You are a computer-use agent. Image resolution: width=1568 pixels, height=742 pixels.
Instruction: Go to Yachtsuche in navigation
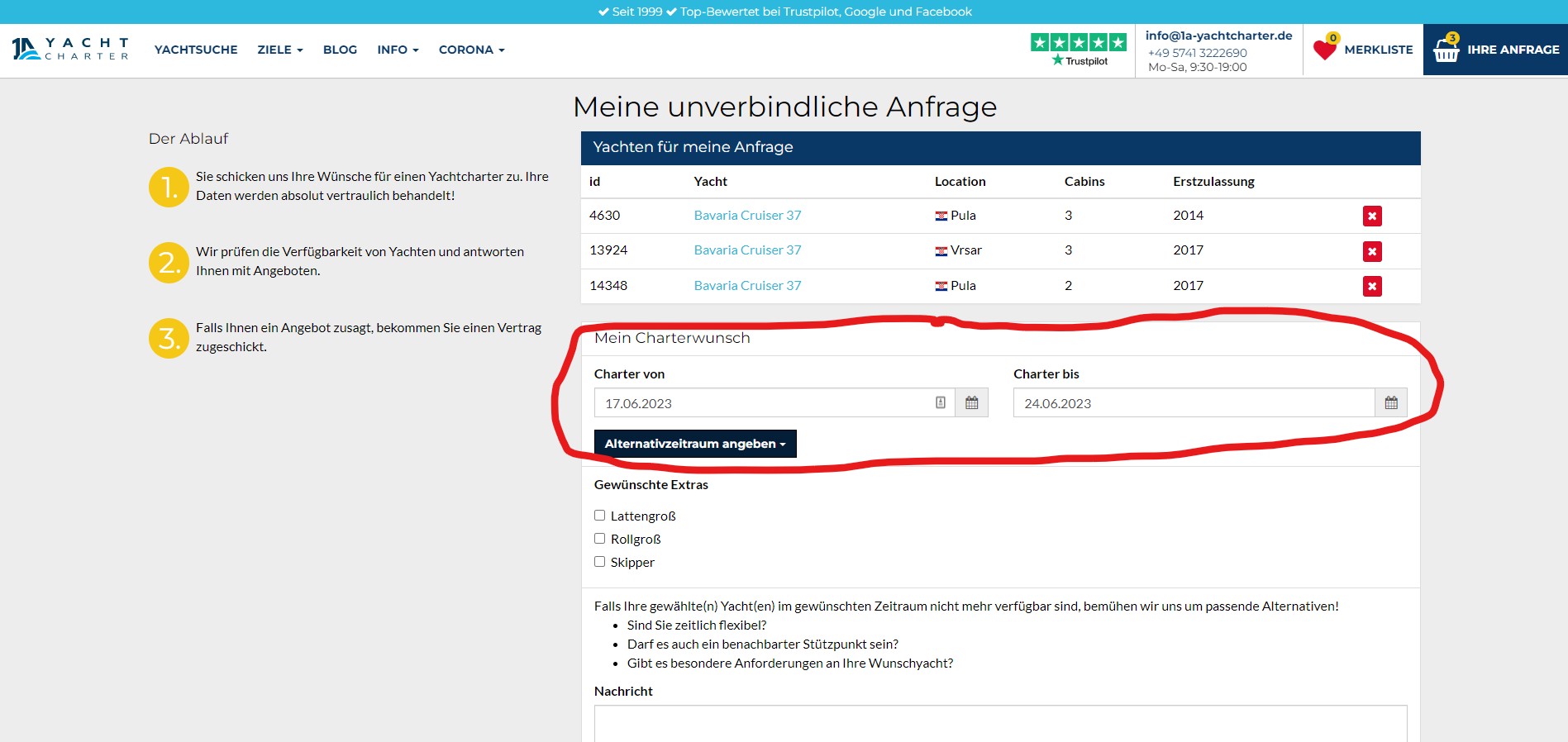pyautogui.click(x=196, y=50)
